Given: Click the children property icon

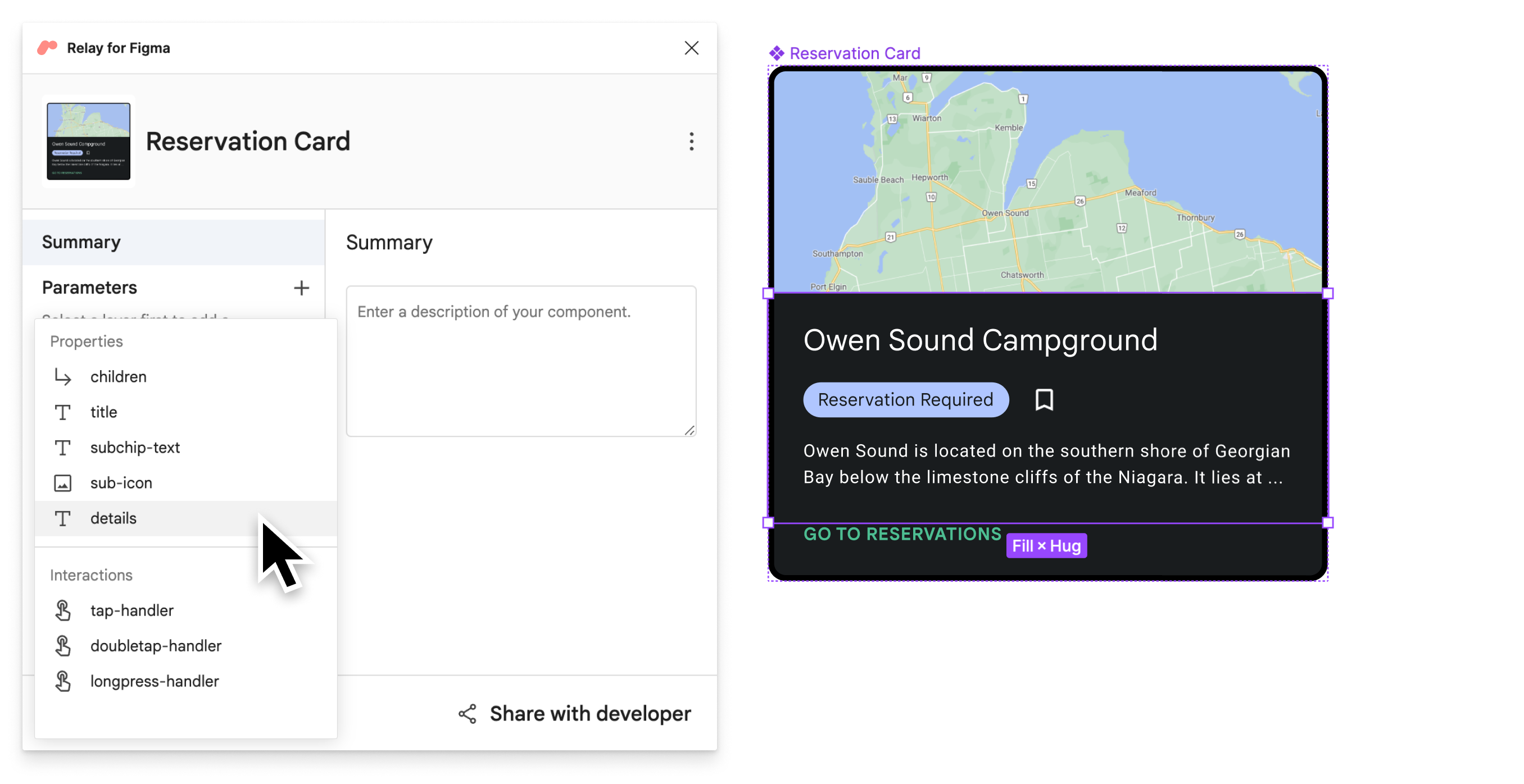Looking at the screenshot, I should [63, 377].
